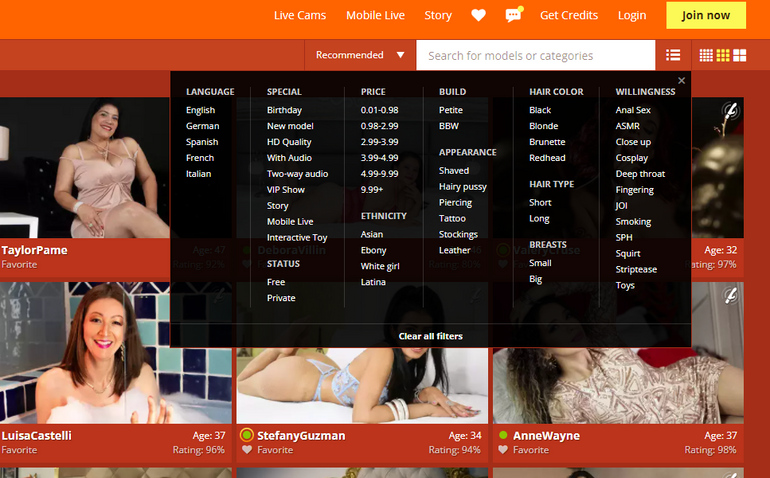Image resolution: width=770 pixels, height=478 pixels.
Task: Choose price range 0.01-0.98
Action: (x=380, y=110)
